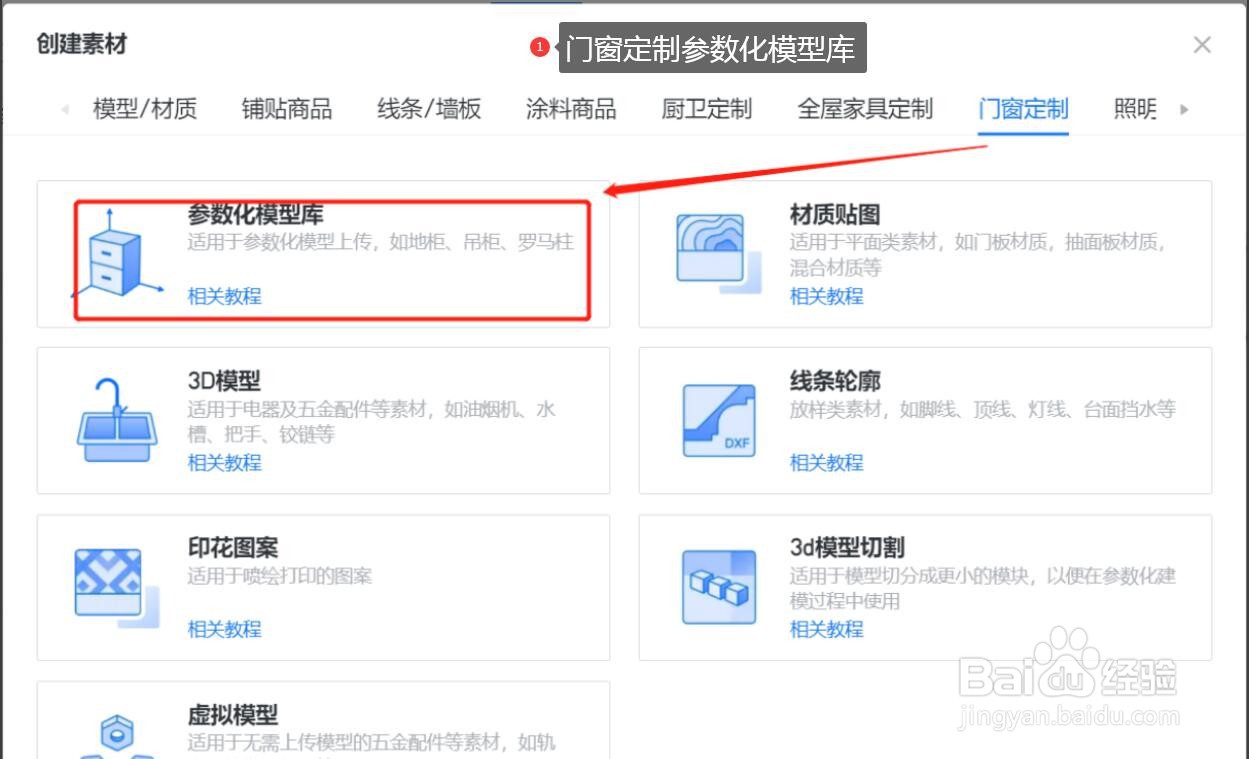
Task: Click the 材质贴图 texture icon
Action: 719,255
